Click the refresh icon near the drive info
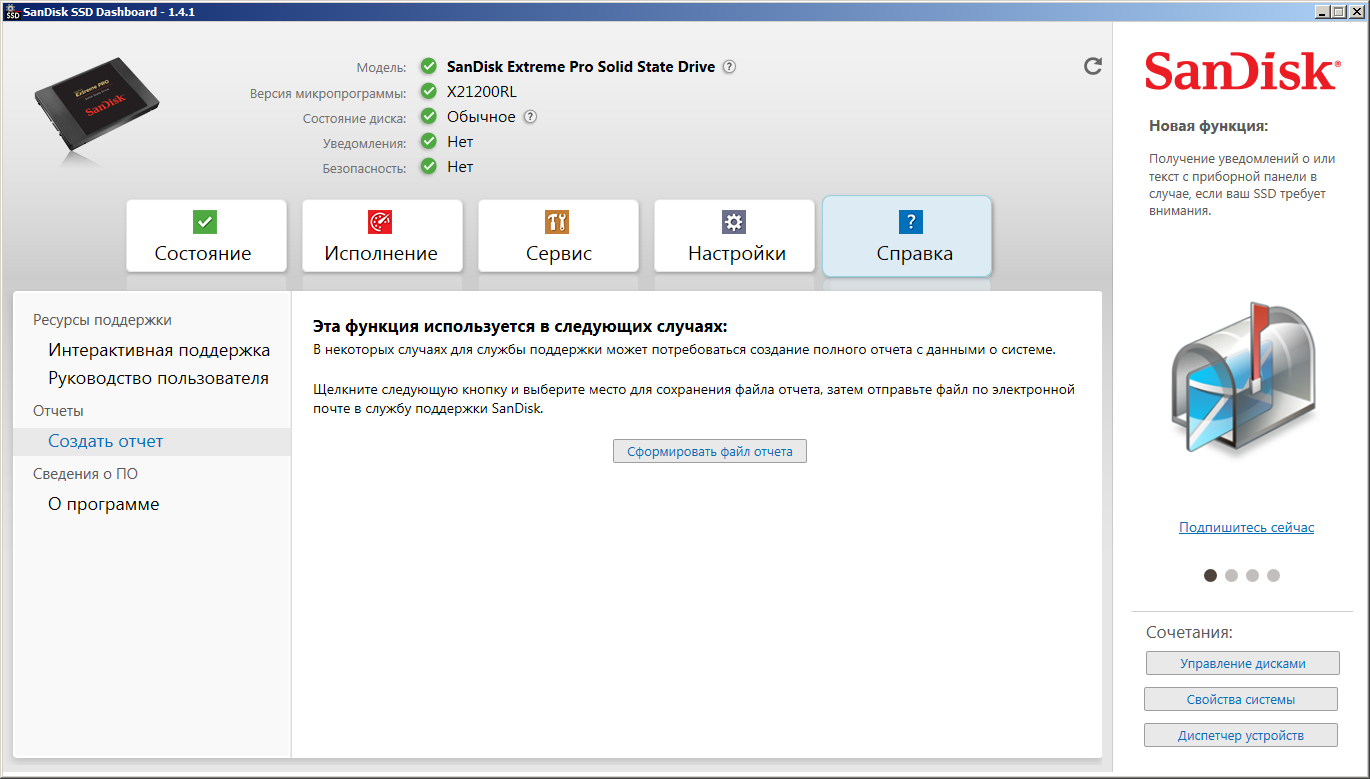Viewport: 1370px width, 779px height. [x=1093, y=66]
